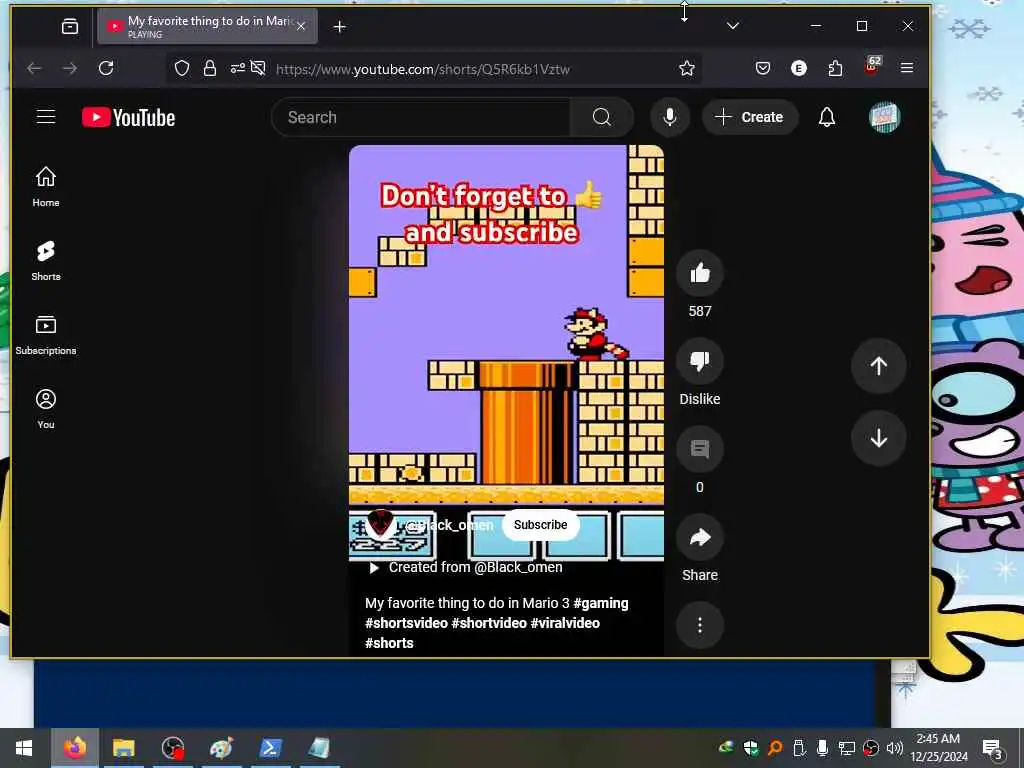Open the #shortvideo hashtag link

489,623
